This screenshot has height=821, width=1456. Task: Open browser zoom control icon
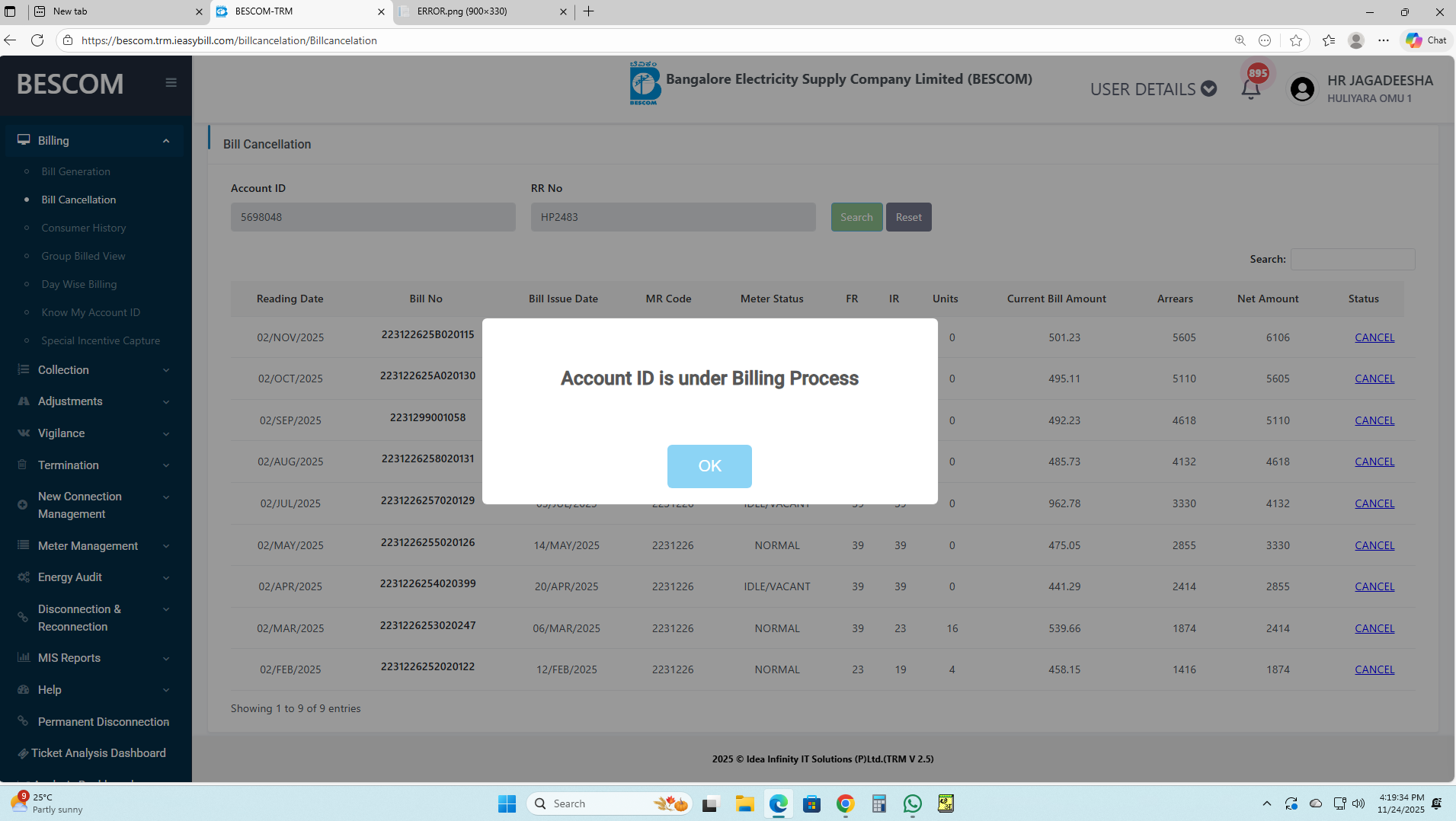pyautogui.click(x=1240, y=40)
